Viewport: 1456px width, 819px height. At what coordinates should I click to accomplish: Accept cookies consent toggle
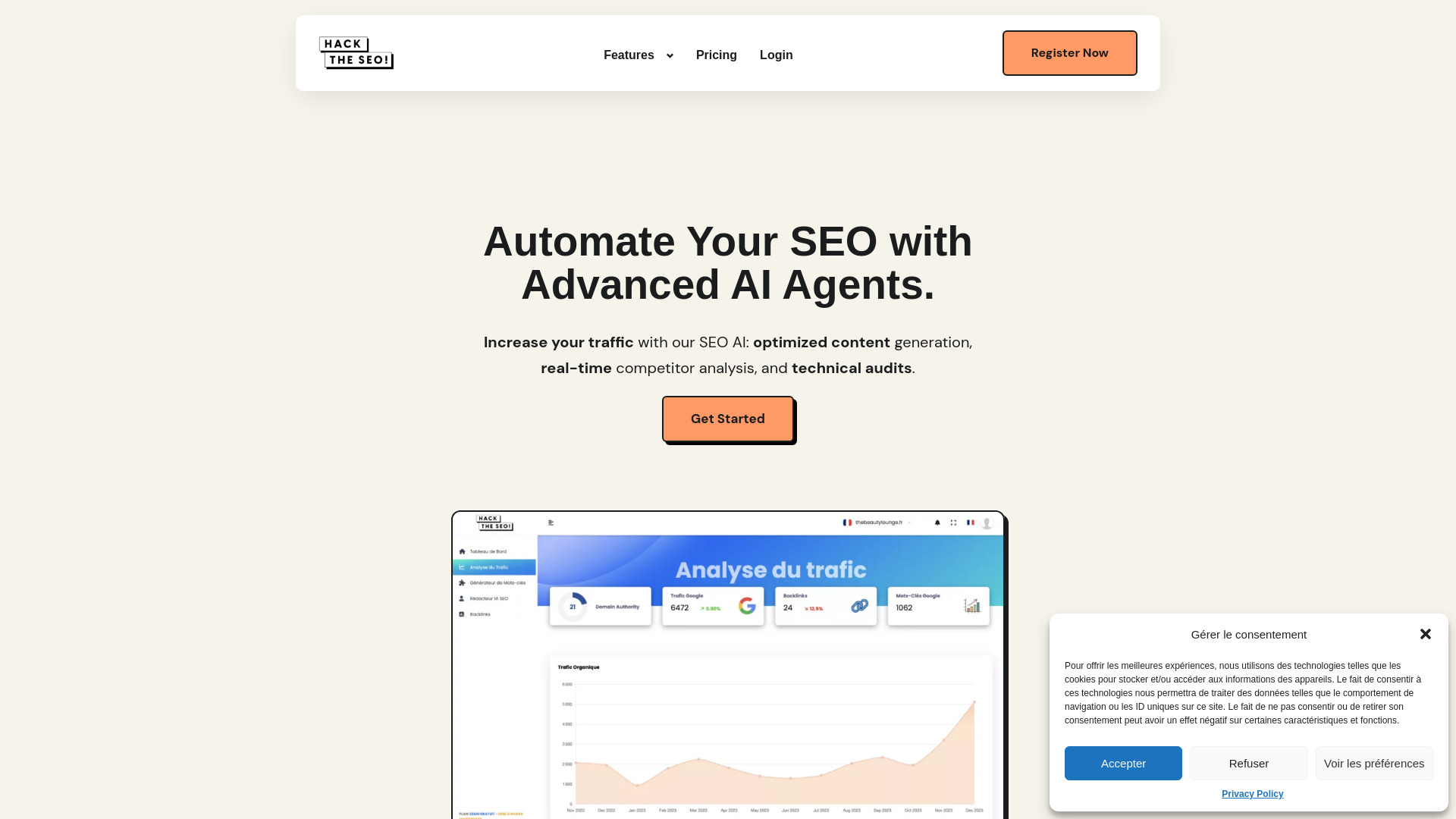point(1123,763)
